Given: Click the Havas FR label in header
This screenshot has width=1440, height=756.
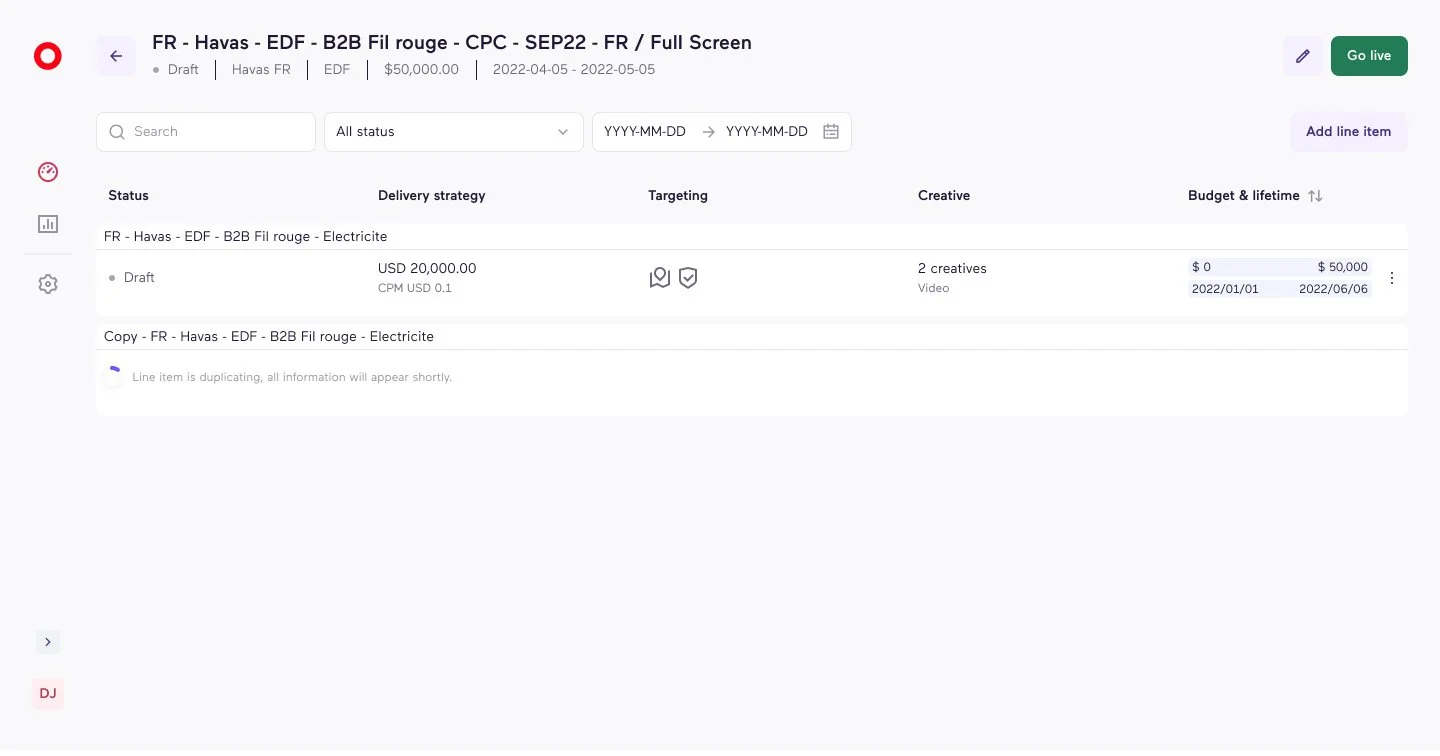Looking at the screenshot, I should pos(261,70).
